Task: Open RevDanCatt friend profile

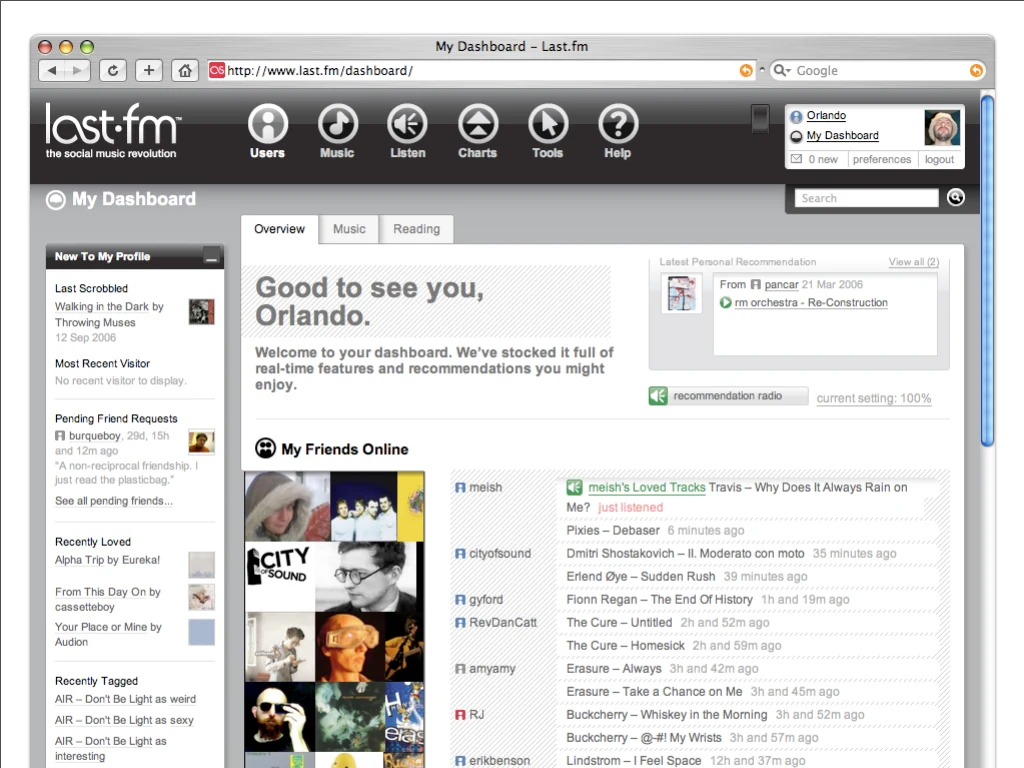Action: pyautogui.click(x=502, y=622)
